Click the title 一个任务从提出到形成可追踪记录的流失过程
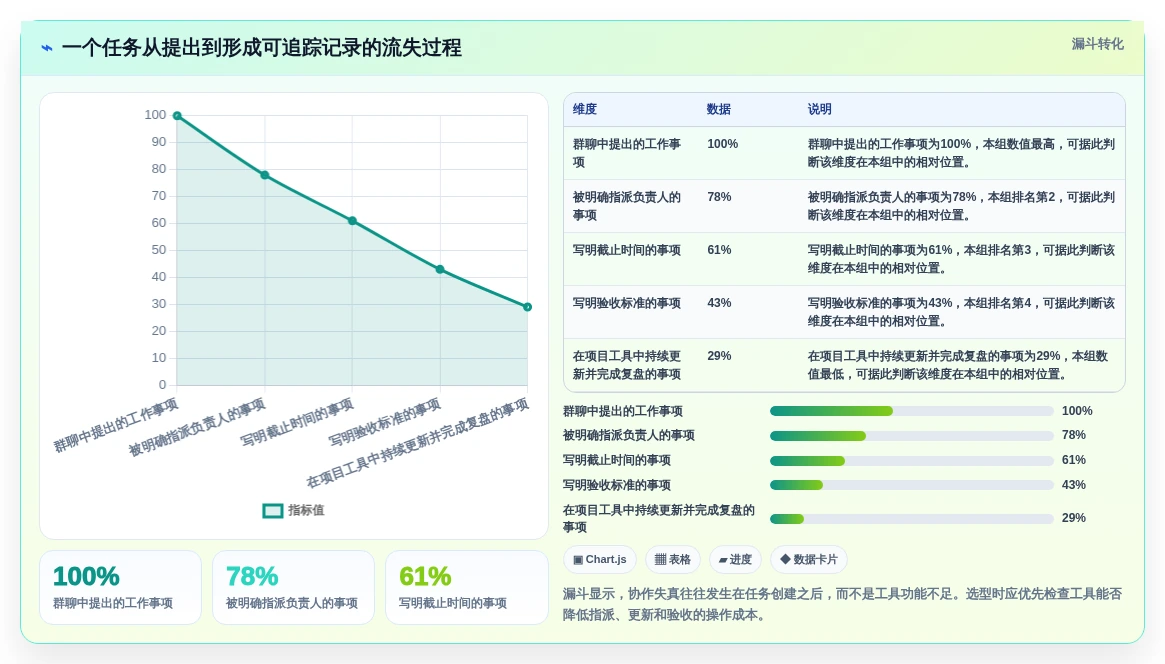 (x=262, y=48)
